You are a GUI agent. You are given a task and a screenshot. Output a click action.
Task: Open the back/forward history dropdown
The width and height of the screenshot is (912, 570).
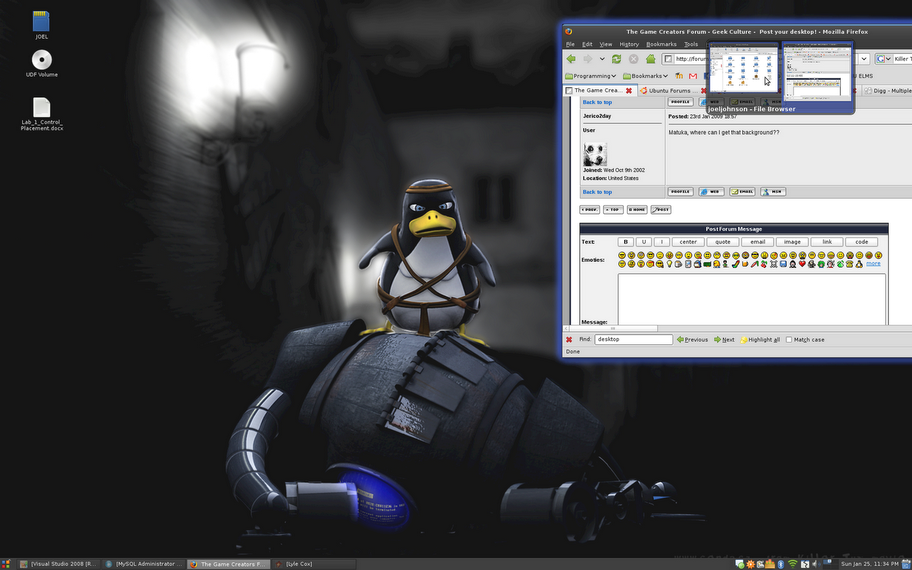[602, 59]
